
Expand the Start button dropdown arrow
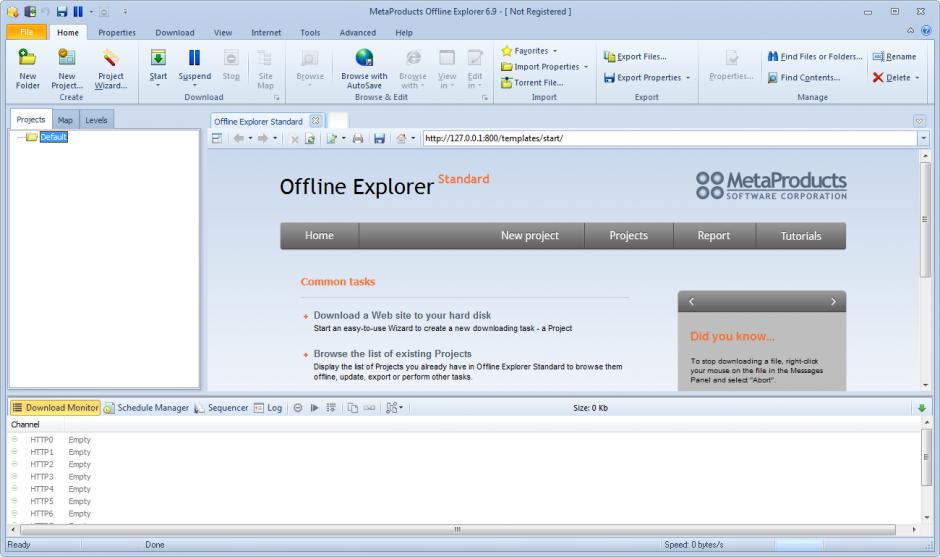click(x=158, y=85)
